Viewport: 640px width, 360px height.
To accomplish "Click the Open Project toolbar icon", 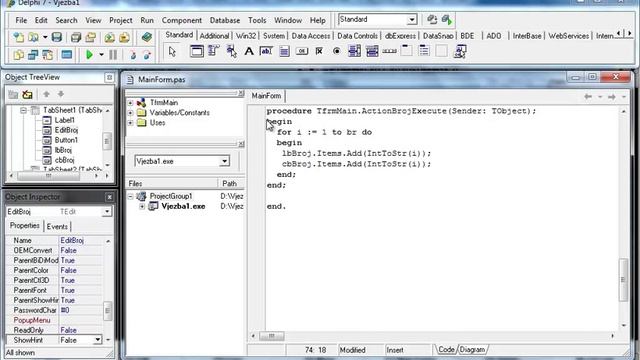I will coord(91,38).
